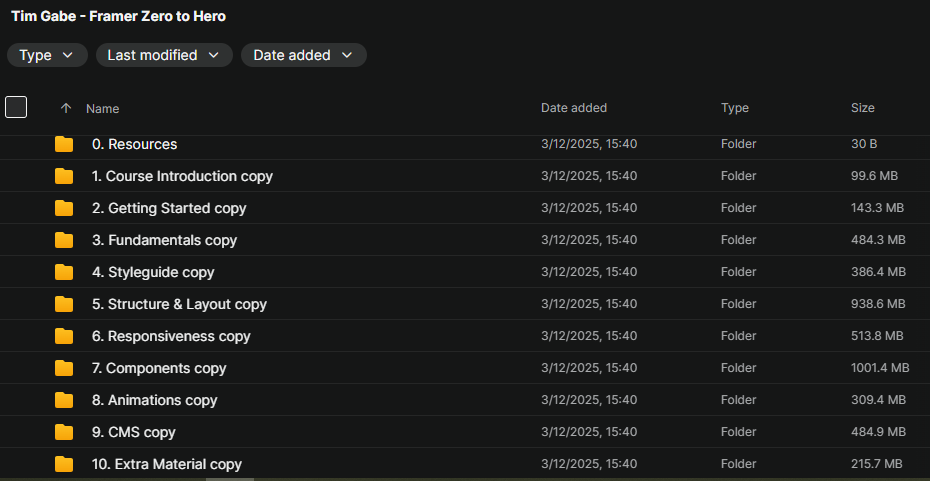Image resolution: width=930 pixels, height=481 pixels.
Task: Click the folder icon for 8. Animations copy
Action: point(64,400)
